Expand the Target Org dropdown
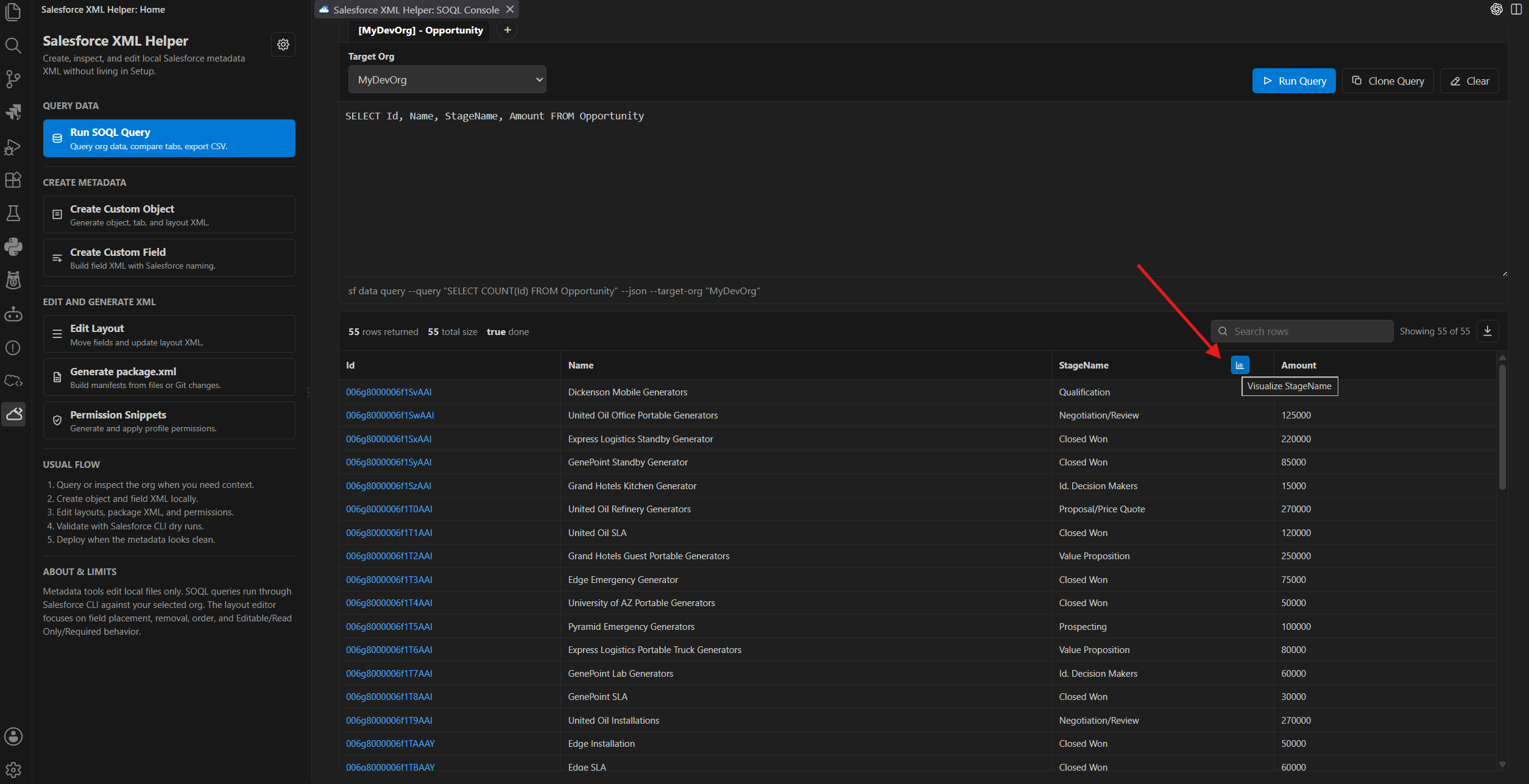 coord(447,80)
